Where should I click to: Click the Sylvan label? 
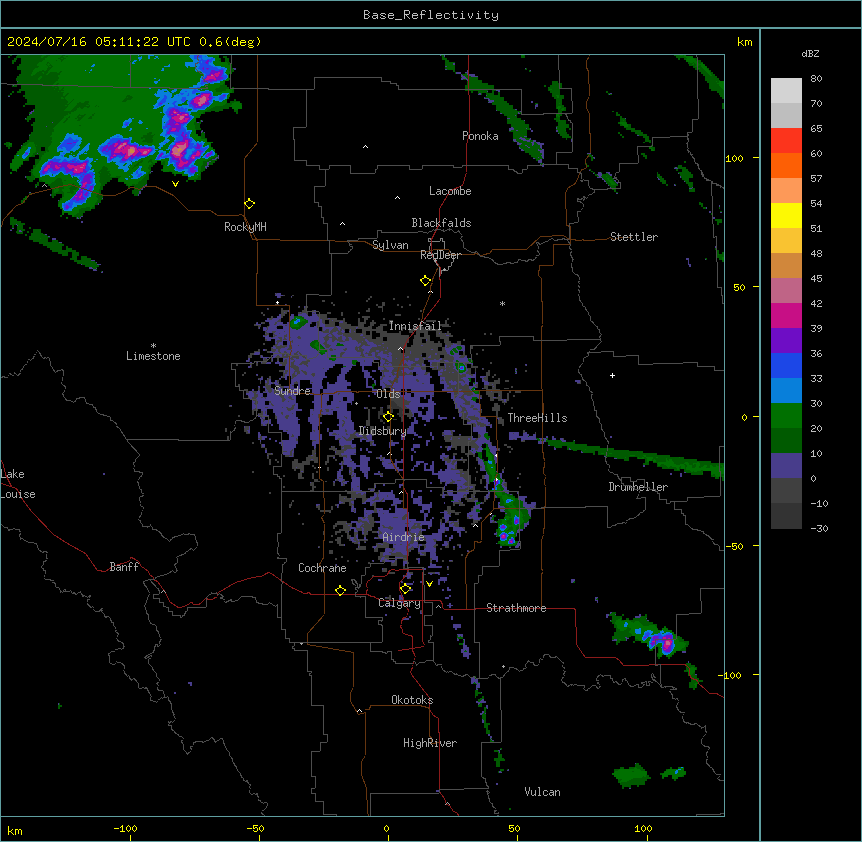(390, 245)
